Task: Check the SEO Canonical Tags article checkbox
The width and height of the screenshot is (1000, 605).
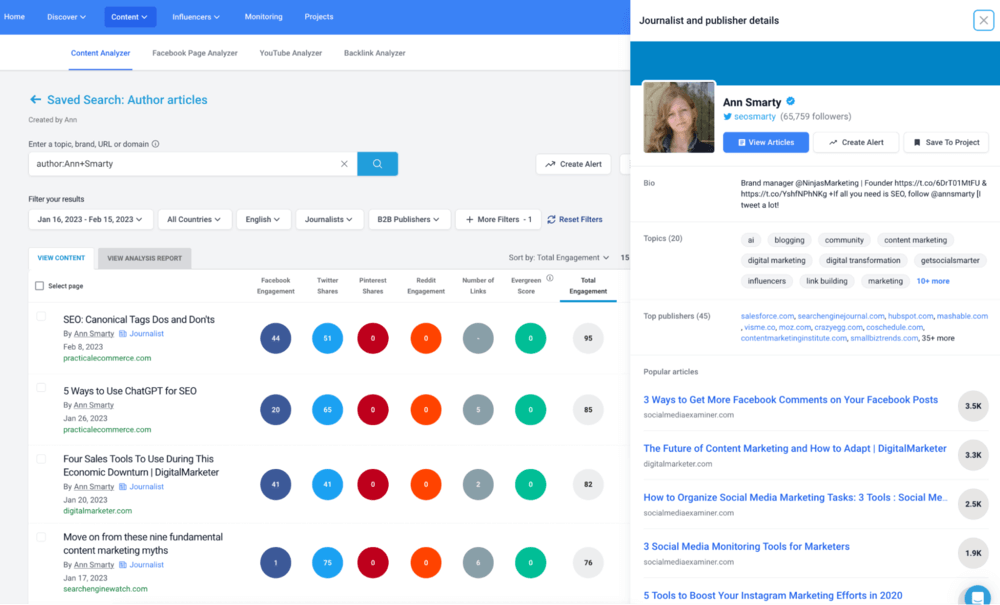Action: click(41, 316)
